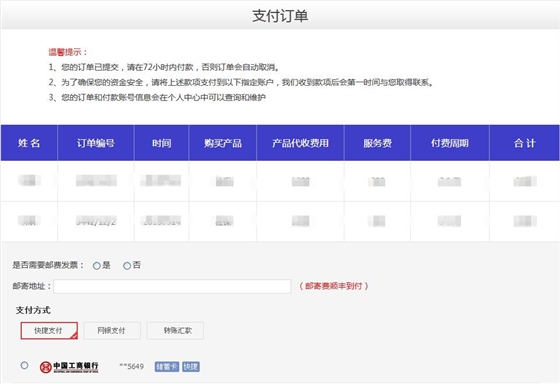
Task: Click the card number **5649
Action: tap(131, 366)
